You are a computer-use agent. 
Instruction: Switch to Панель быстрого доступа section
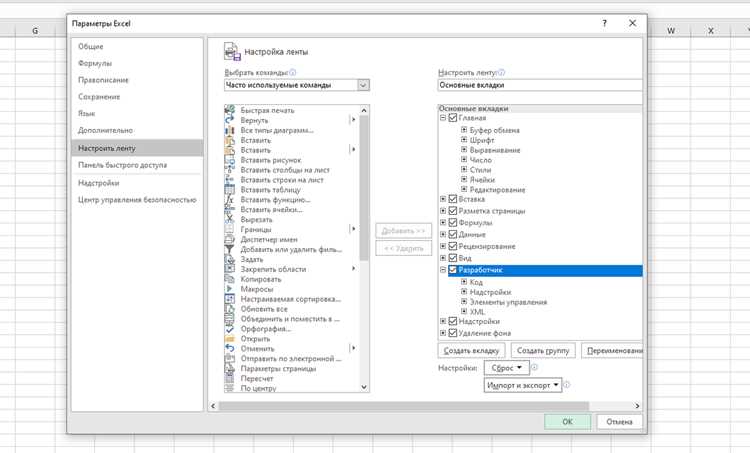coord(122,165)
